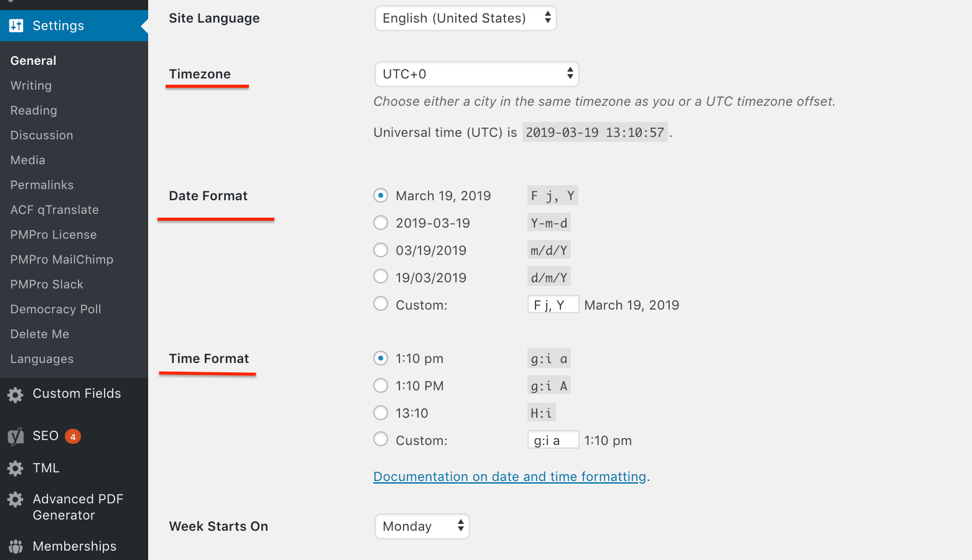Choose the 03/19/2019 date format
This screenshot has width=972, height=560.
[x=381, y=249]
